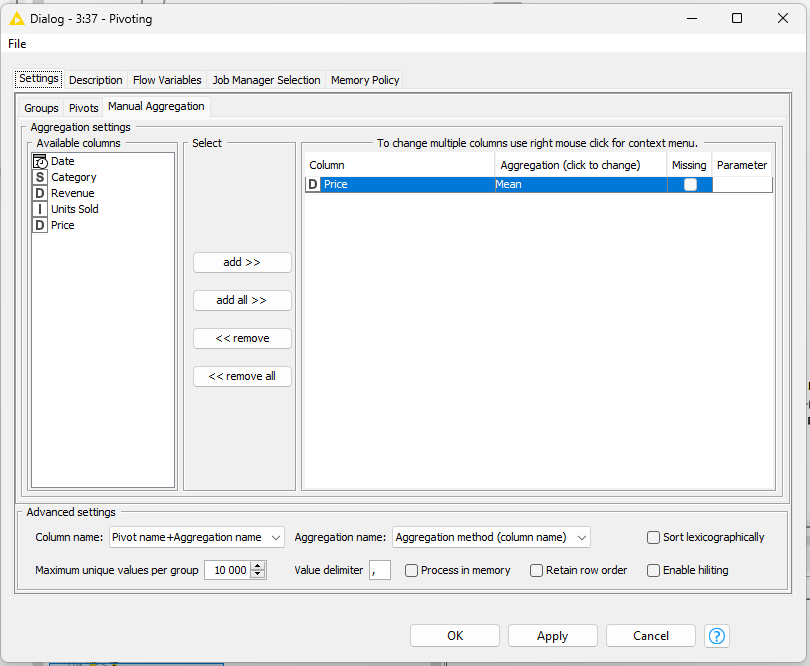
Task: Click the add all >> button
Action: [x=242, y=300]
